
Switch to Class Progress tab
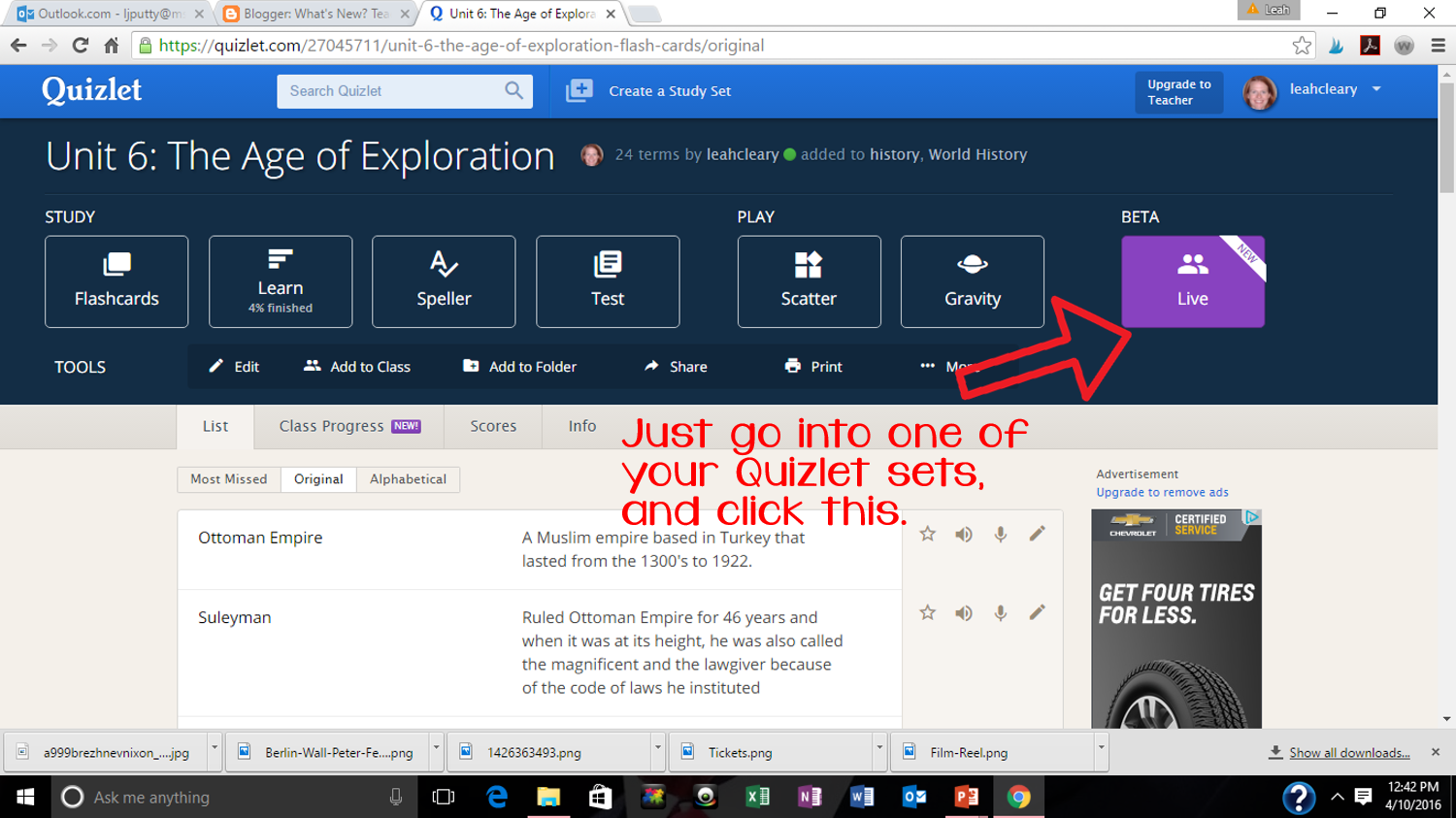pos(349,426)
